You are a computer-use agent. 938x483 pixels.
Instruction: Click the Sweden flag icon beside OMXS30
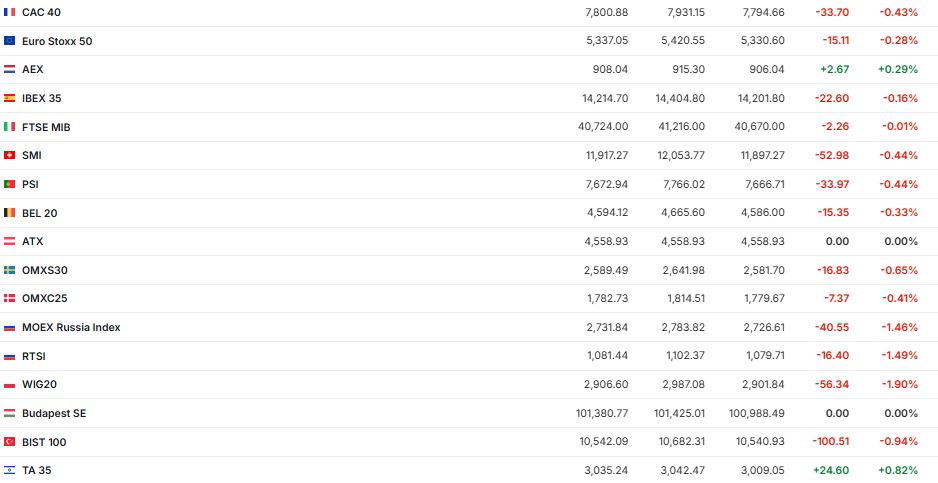click(10, 270)
